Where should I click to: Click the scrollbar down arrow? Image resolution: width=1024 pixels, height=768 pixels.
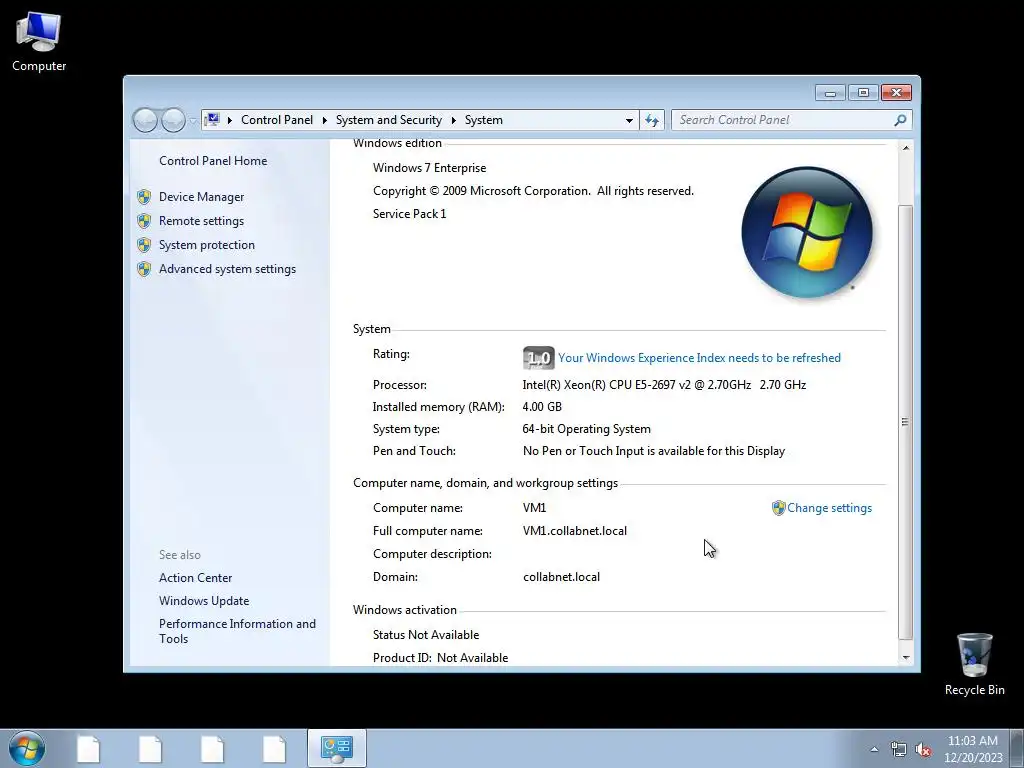coord(906,658)
